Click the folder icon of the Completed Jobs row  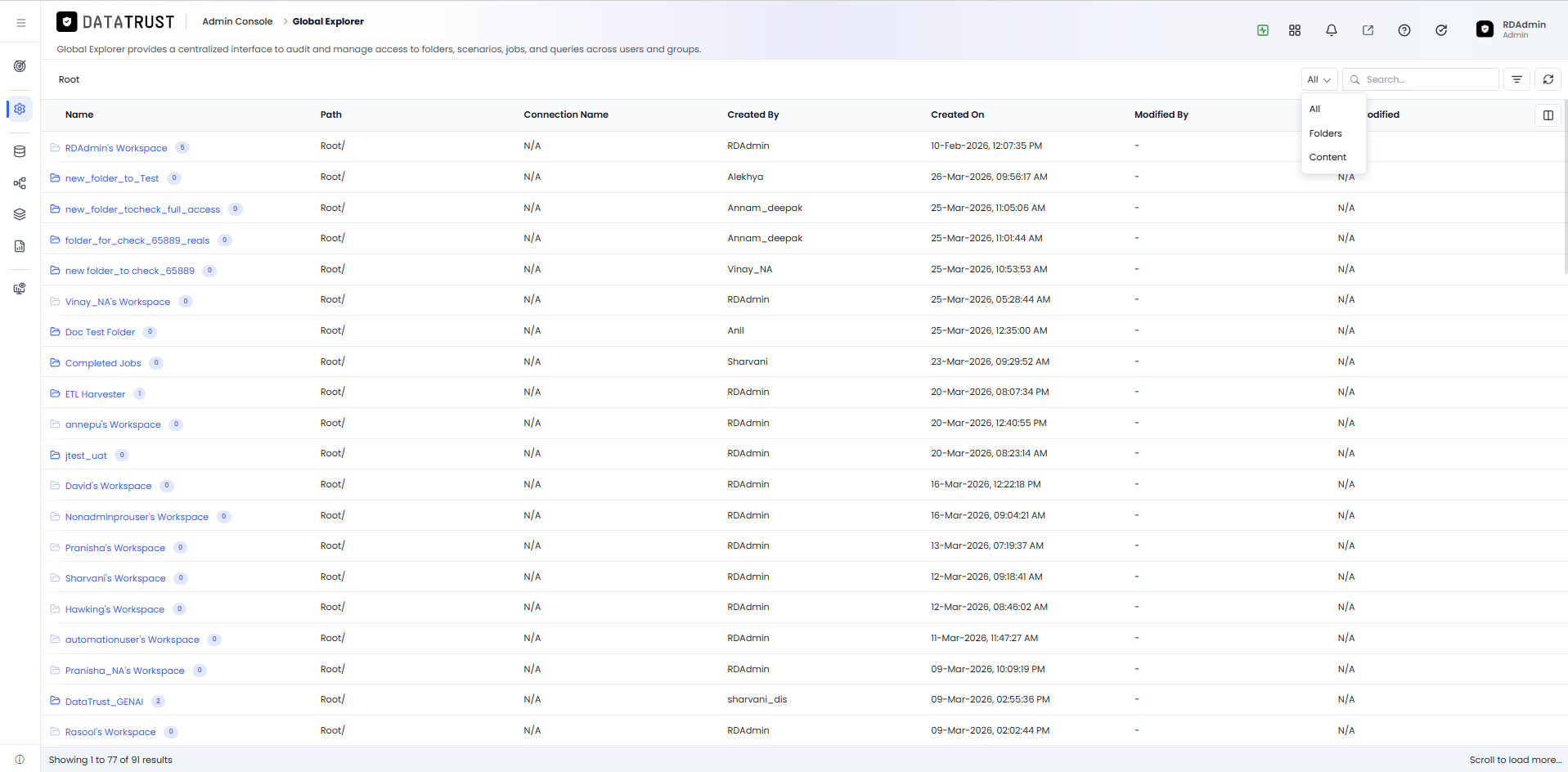[x=55, y=362]
